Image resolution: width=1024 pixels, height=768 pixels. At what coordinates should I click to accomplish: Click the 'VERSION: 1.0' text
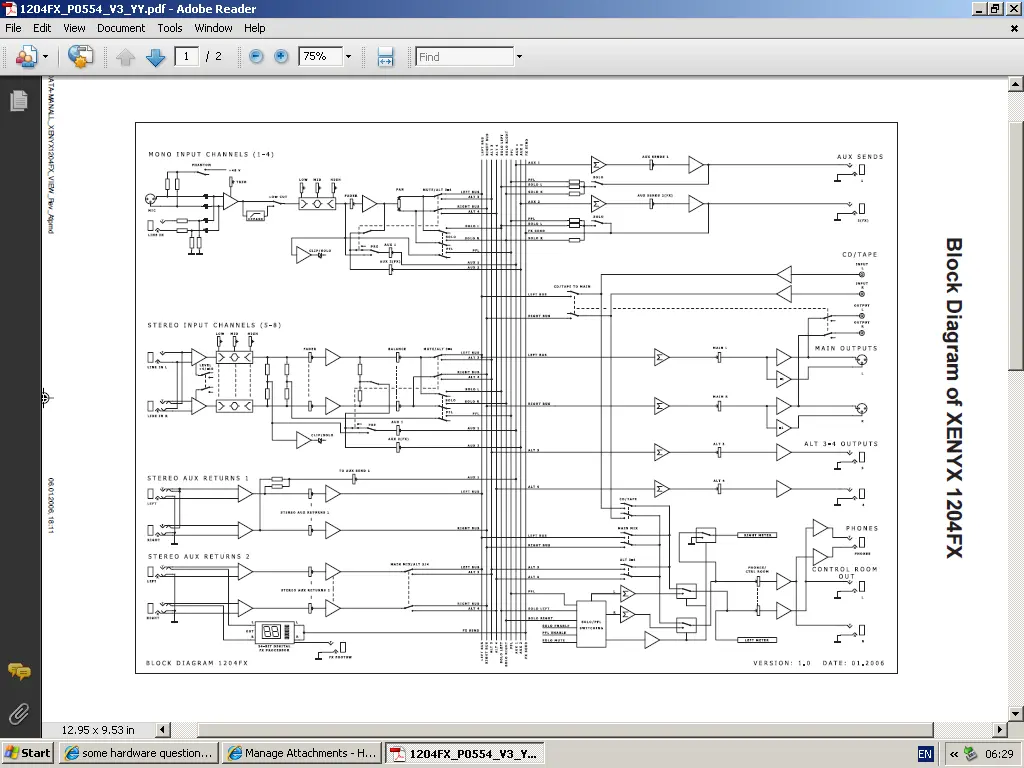782,663
